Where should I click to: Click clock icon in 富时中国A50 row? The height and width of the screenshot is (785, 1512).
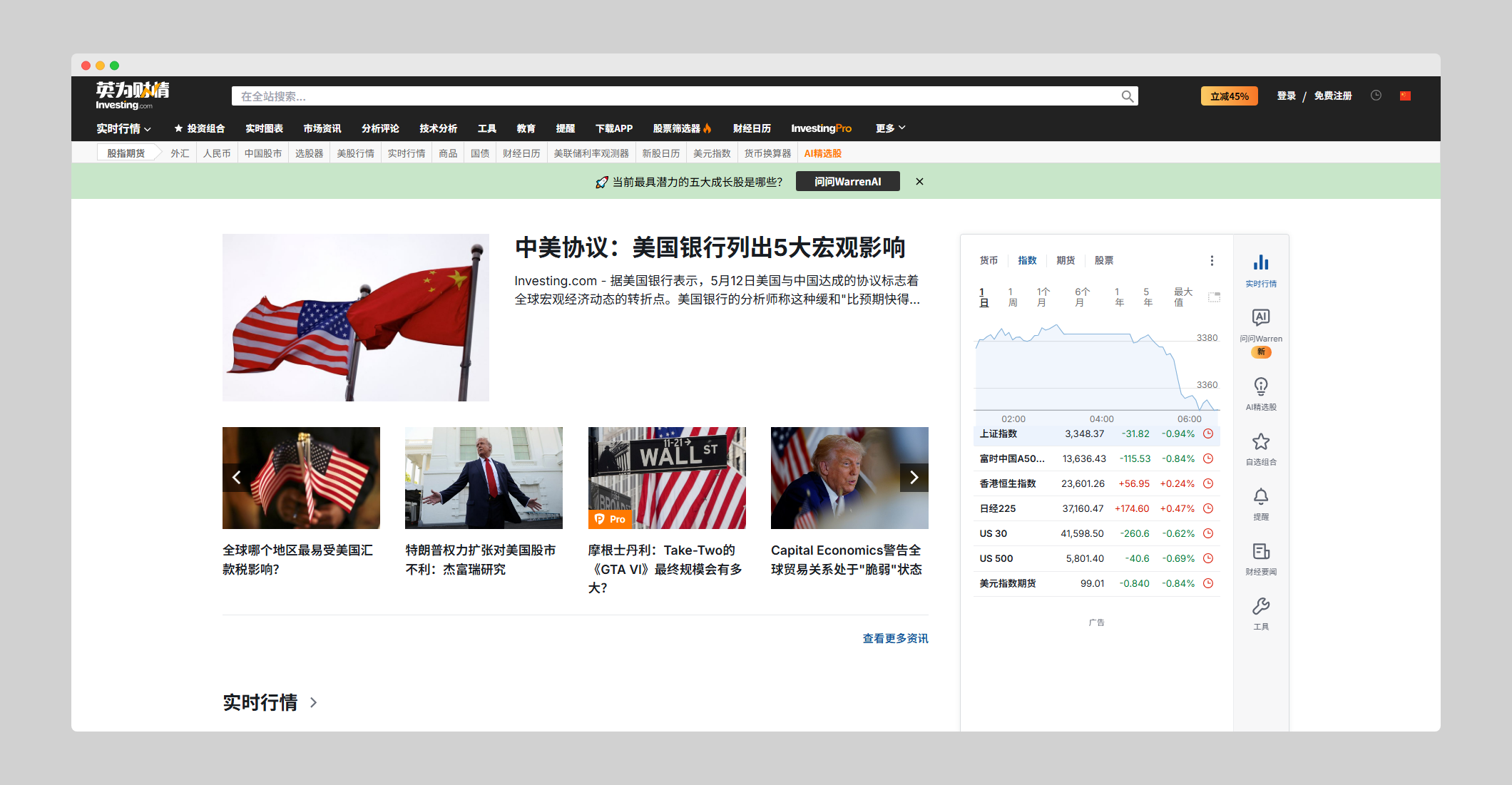1208,458
